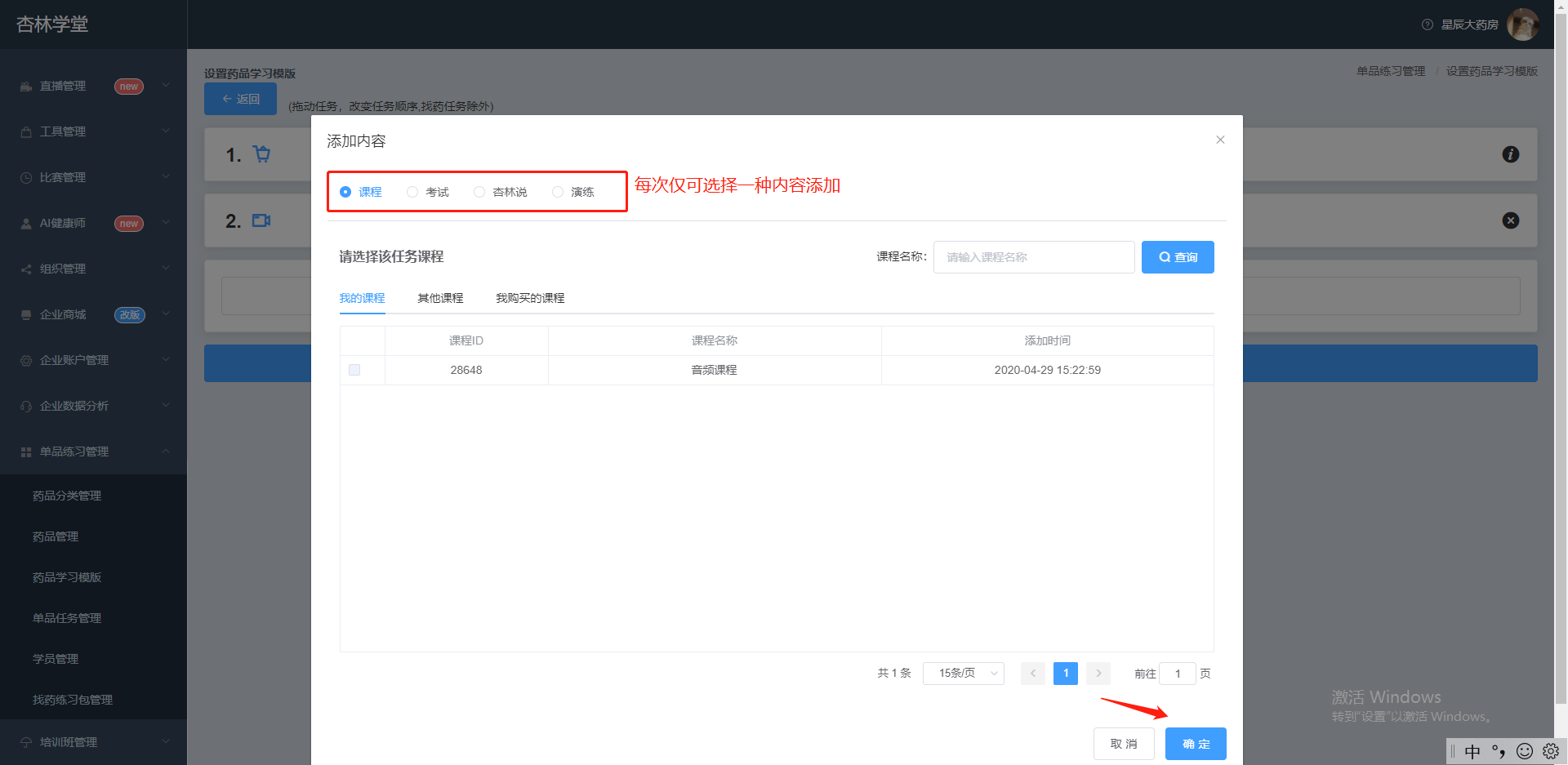This screenshot has height=765, width=1568.
Task: Switch to the 我购买的课程 tab
Action: coord(530,298)
